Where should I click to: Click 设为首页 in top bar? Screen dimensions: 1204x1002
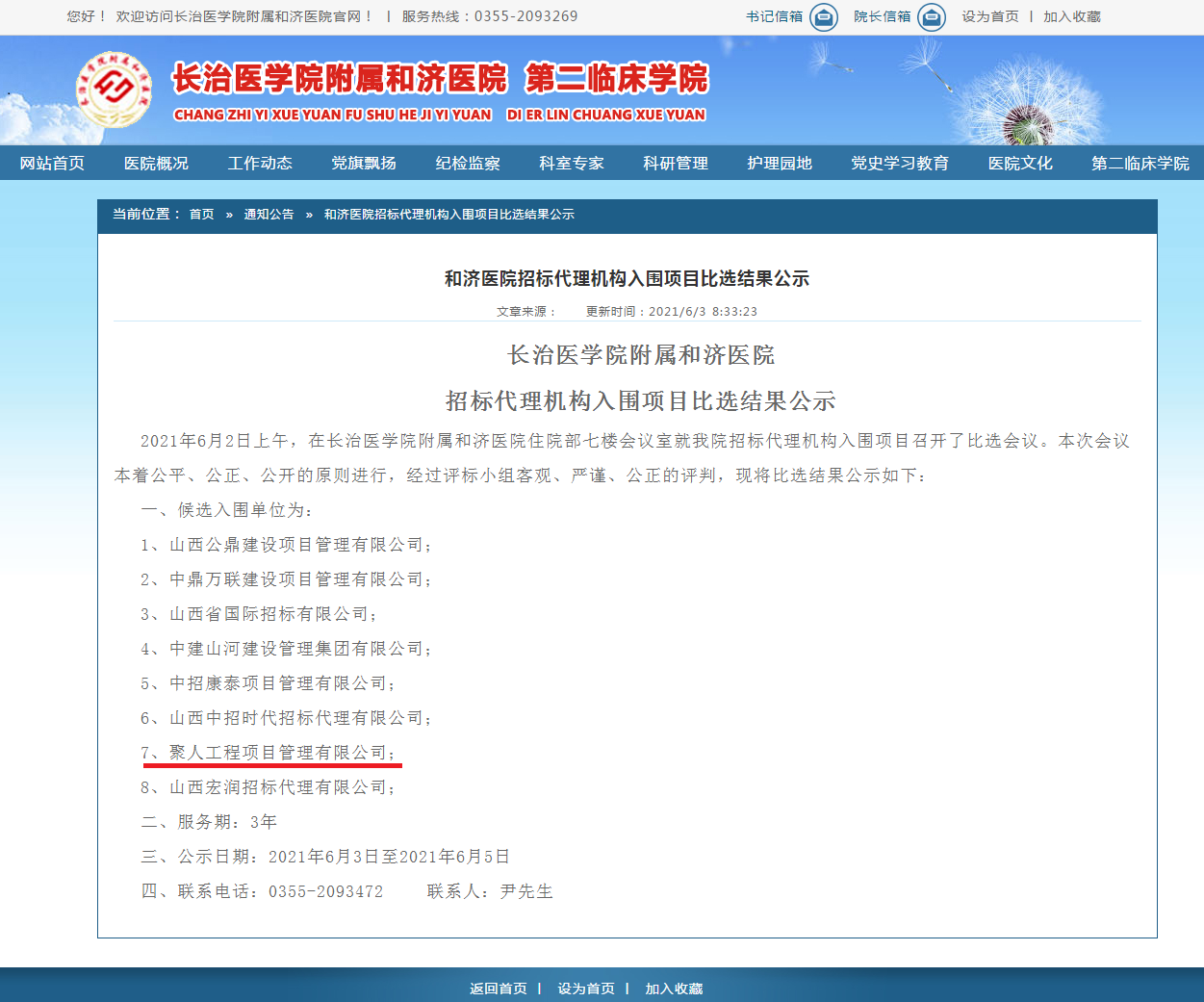[990, 16]
